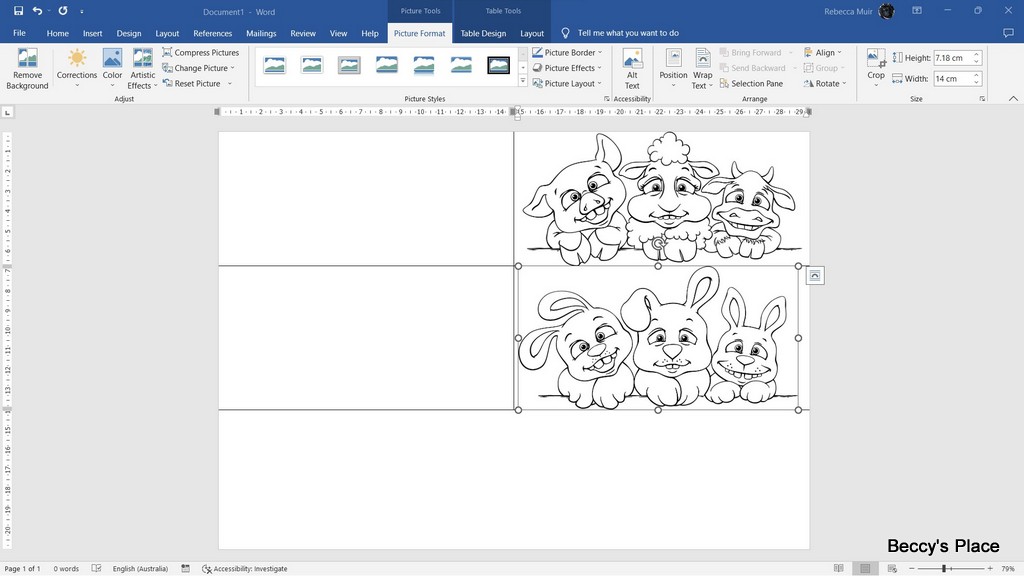Click the word count in status bar

coord(66,569)
